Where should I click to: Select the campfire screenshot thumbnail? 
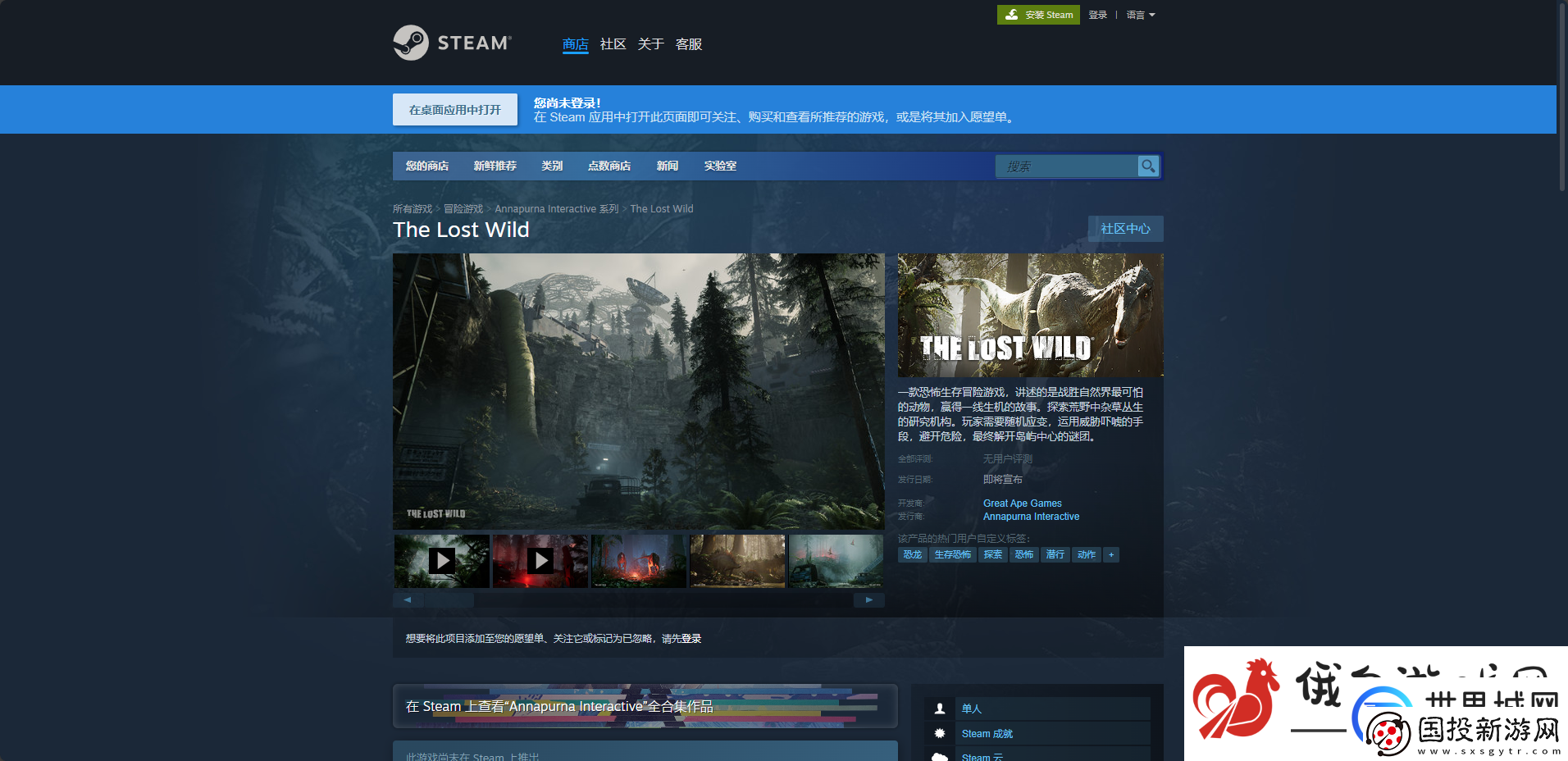(x=639, y=561)
